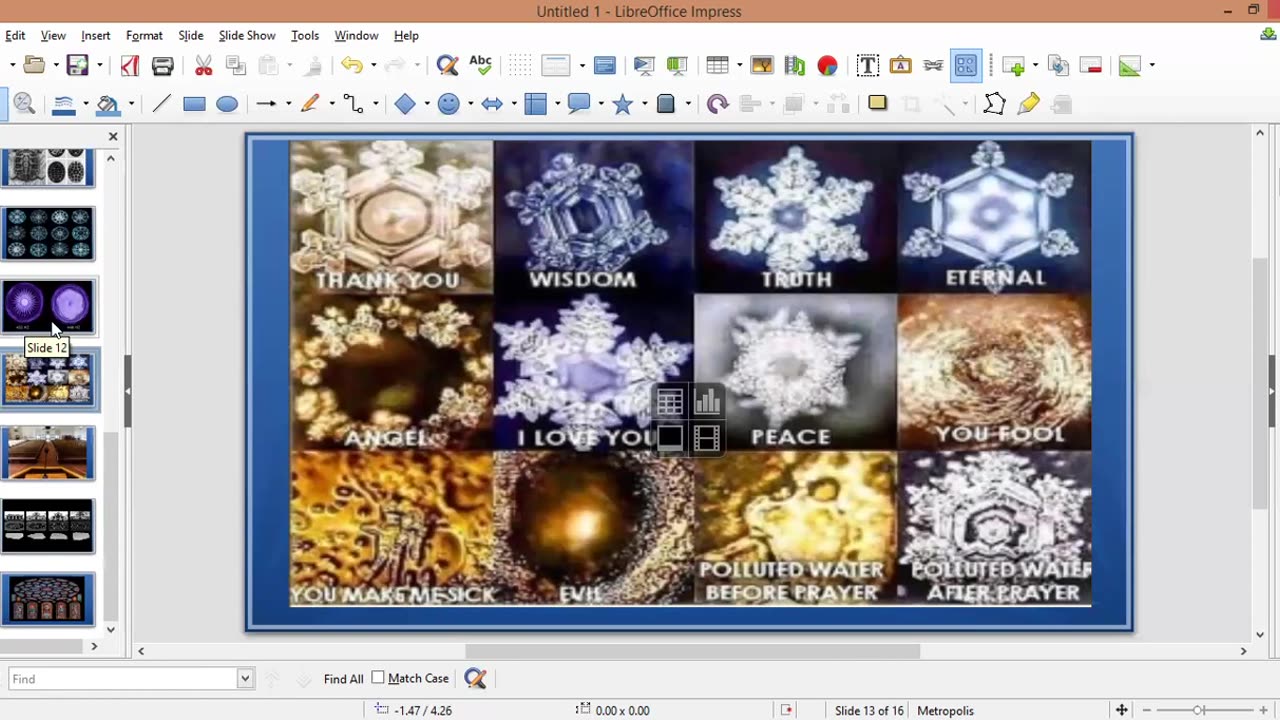Add a new slide

(x=1014, y=66)
